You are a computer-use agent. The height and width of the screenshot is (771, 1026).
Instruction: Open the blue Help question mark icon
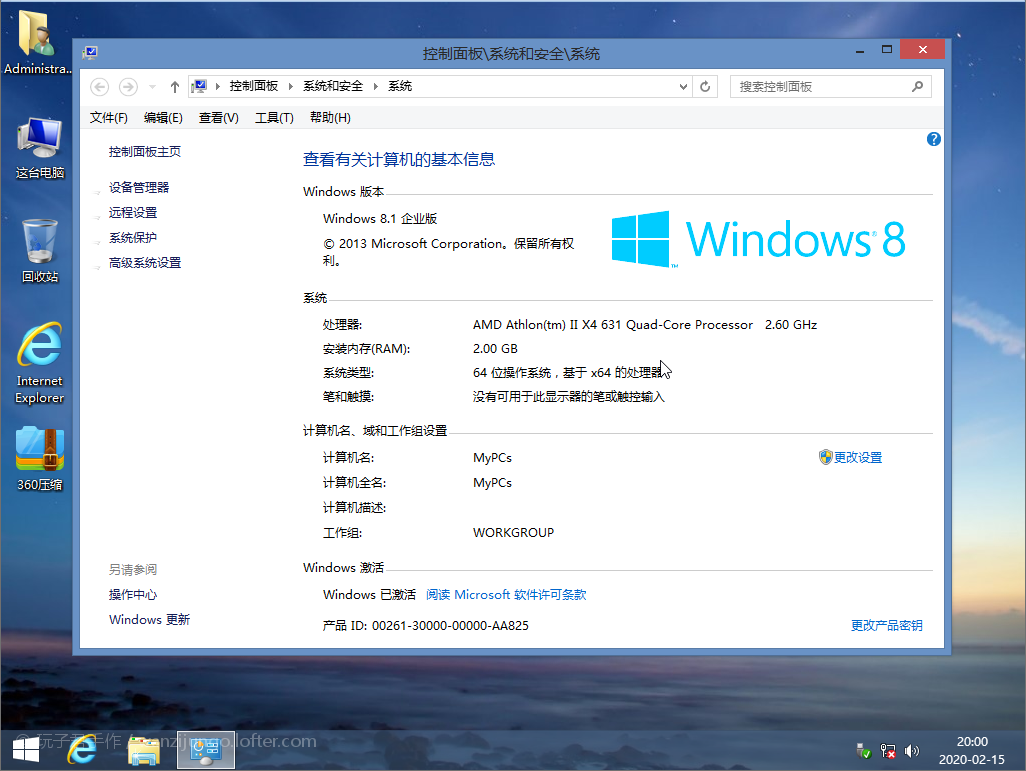pyautogui.click(x=934, y=139)
